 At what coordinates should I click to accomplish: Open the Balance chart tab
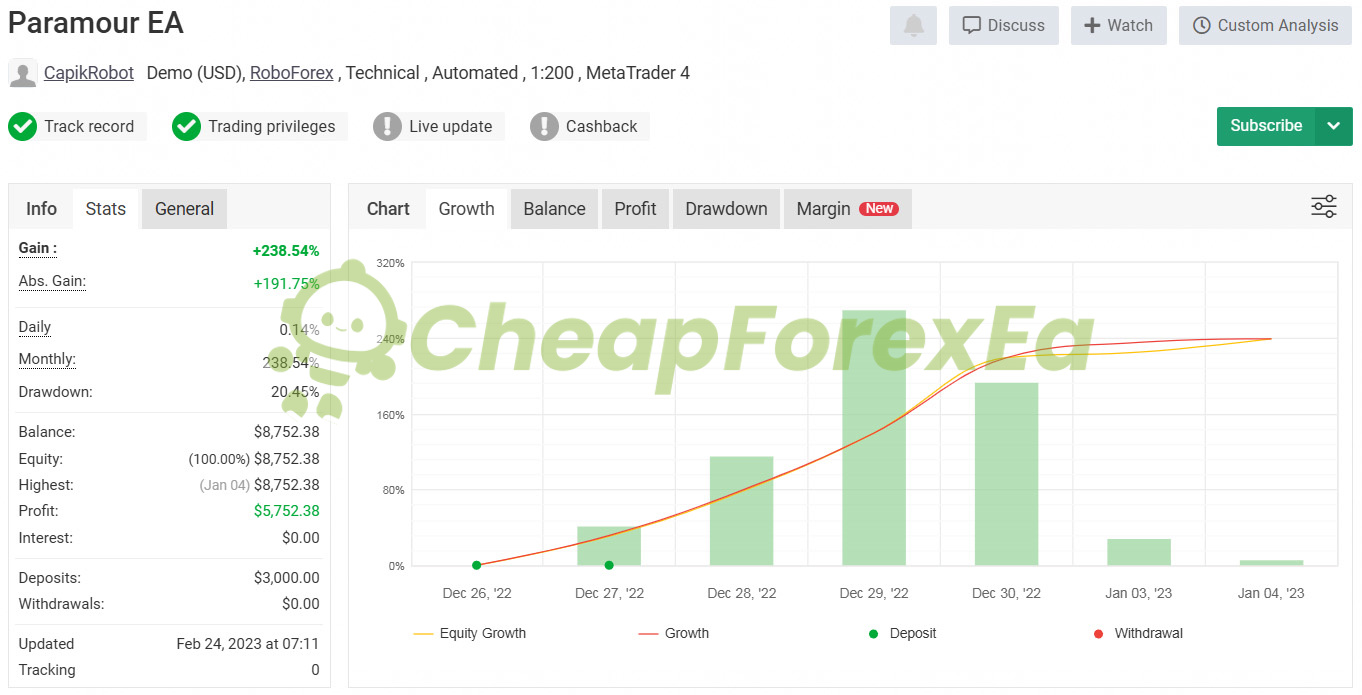[555, 209]
